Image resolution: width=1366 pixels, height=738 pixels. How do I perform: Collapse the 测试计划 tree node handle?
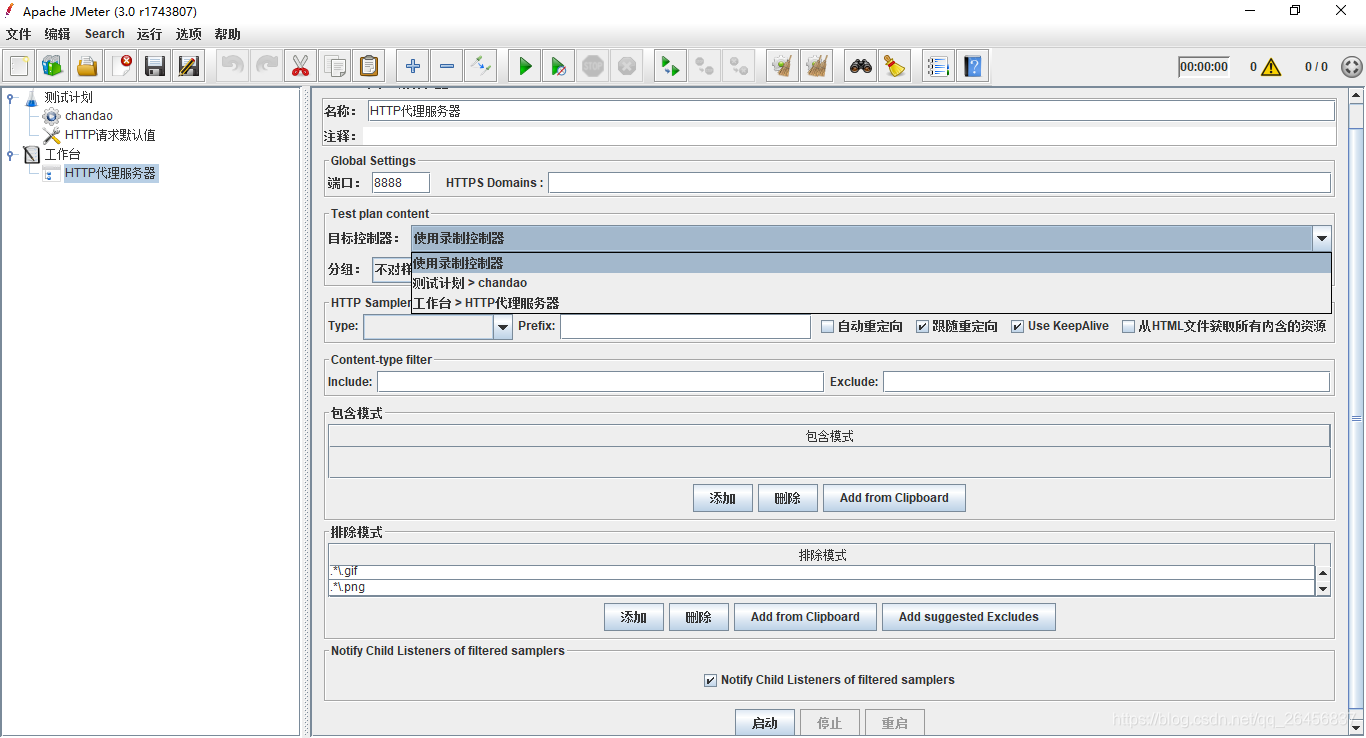tap(10, 97)
